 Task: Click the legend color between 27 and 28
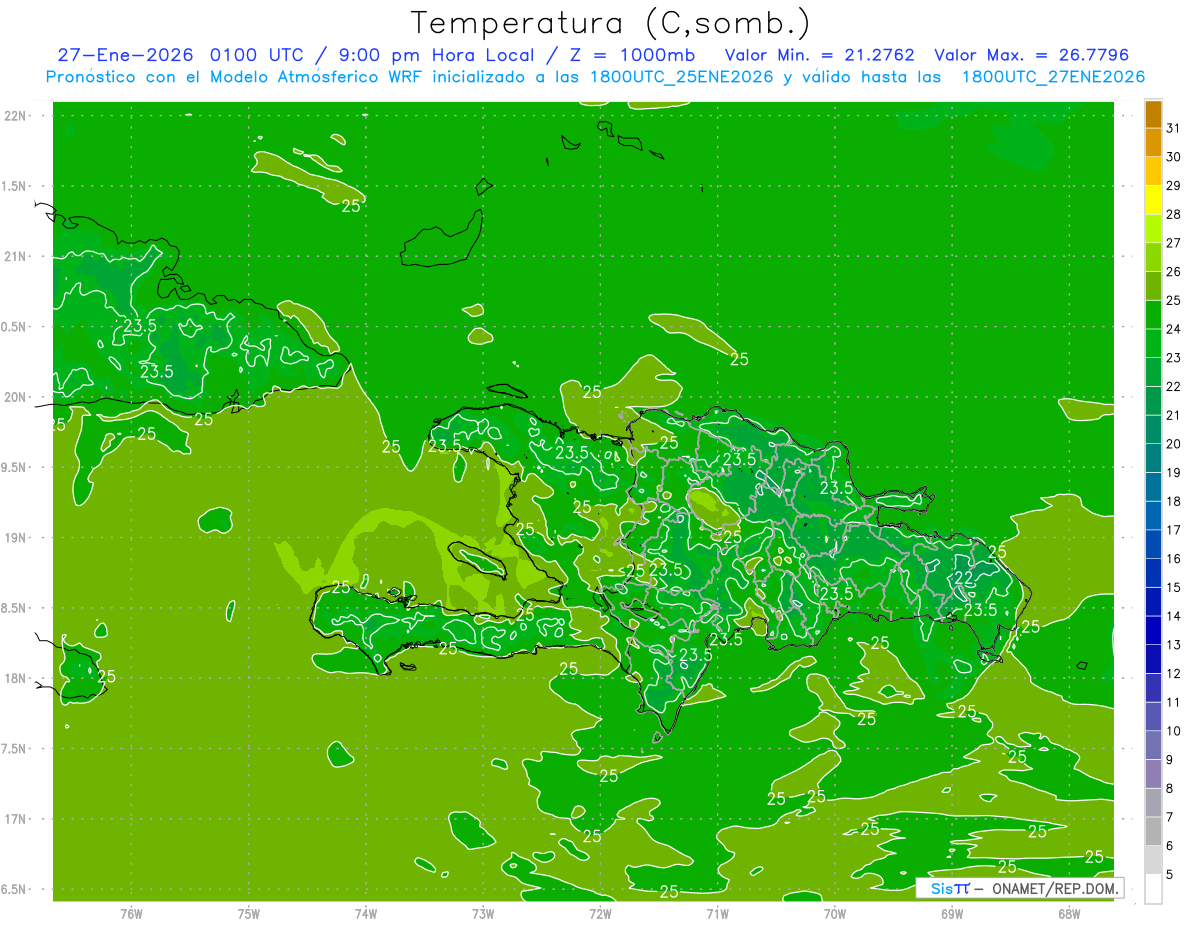[x=1154, y=229]
